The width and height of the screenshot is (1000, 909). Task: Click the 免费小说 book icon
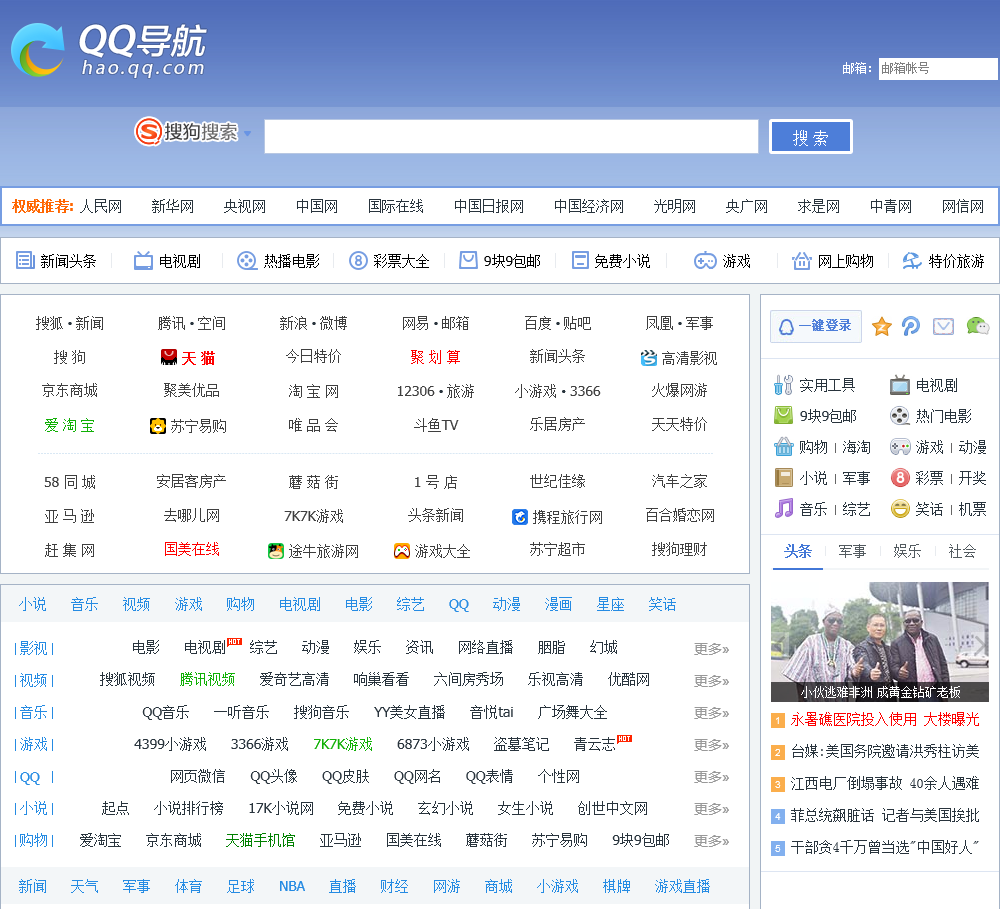click(580, 260)
